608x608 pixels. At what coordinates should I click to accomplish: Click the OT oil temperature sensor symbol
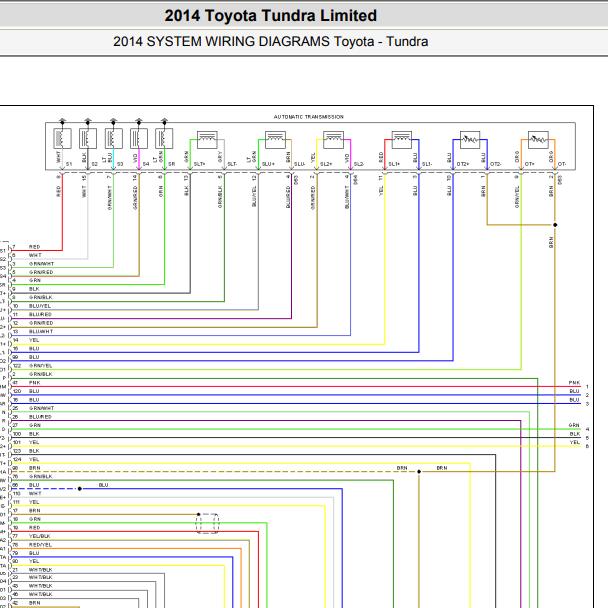pos(538,140)
